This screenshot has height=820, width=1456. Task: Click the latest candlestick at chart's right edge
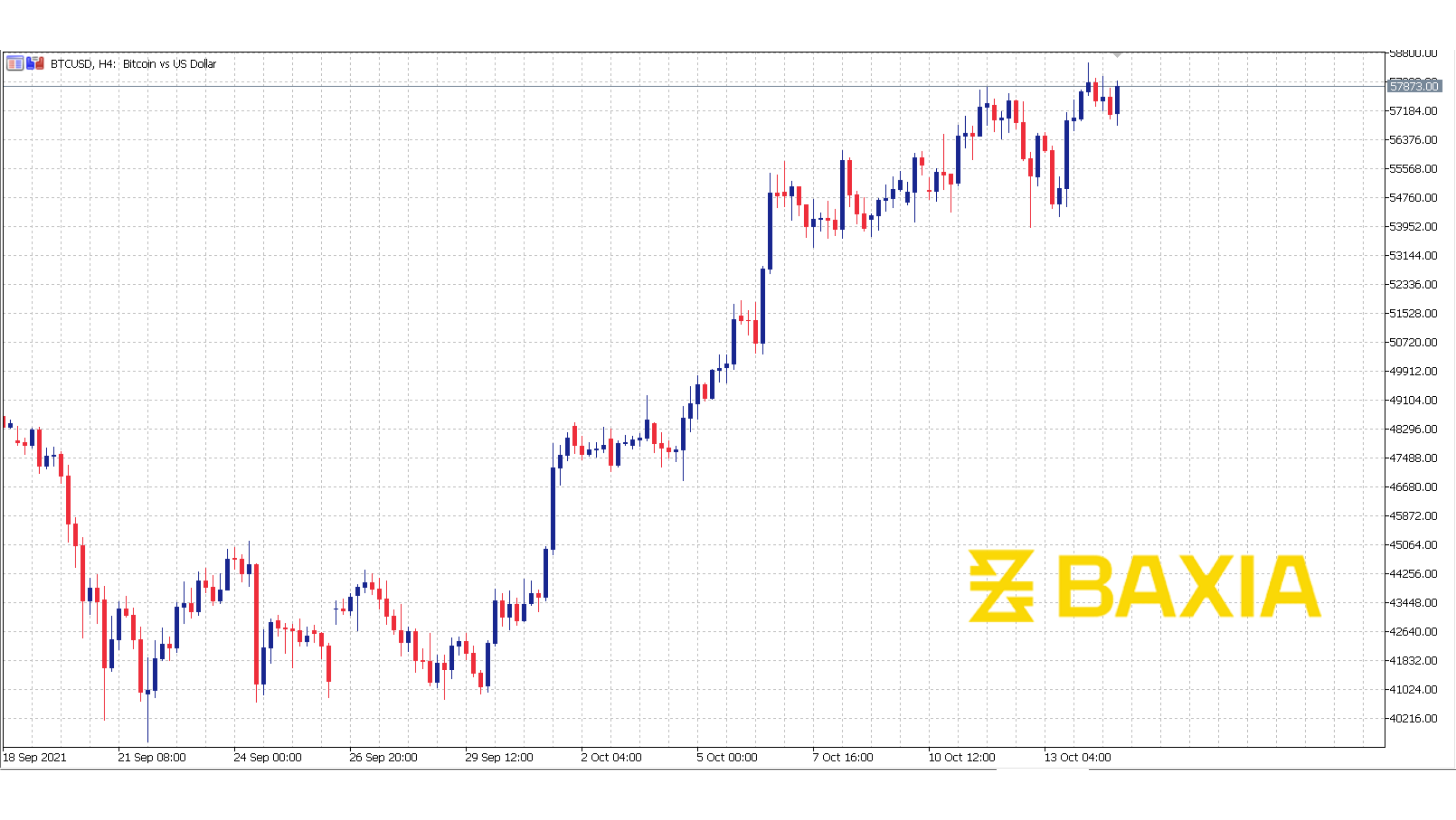(x=1117, y=100)
